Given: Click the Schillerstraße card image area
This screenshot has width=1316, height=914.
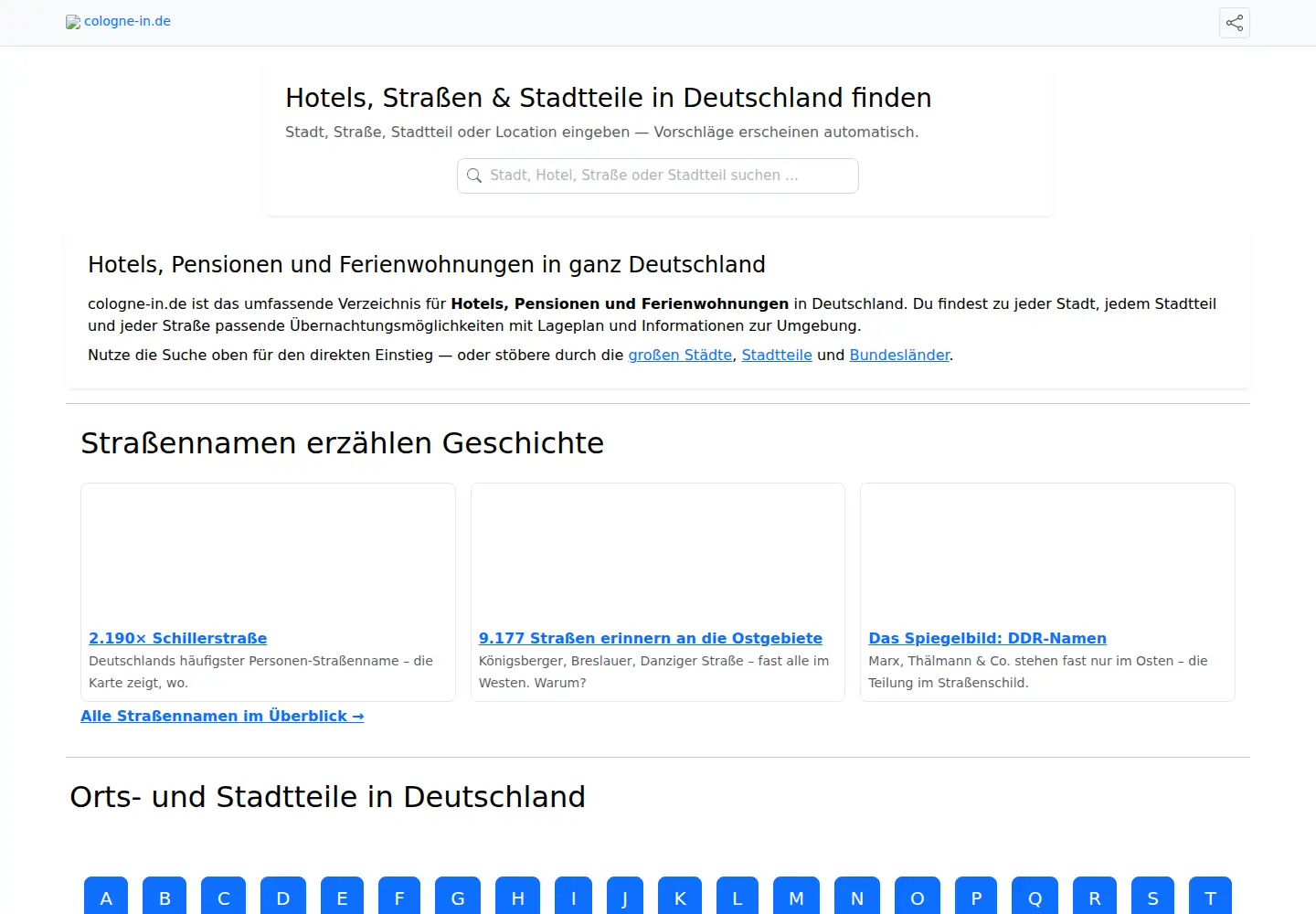Looking at the screenshot, I should pyautogui.click(x=268, y=555).
